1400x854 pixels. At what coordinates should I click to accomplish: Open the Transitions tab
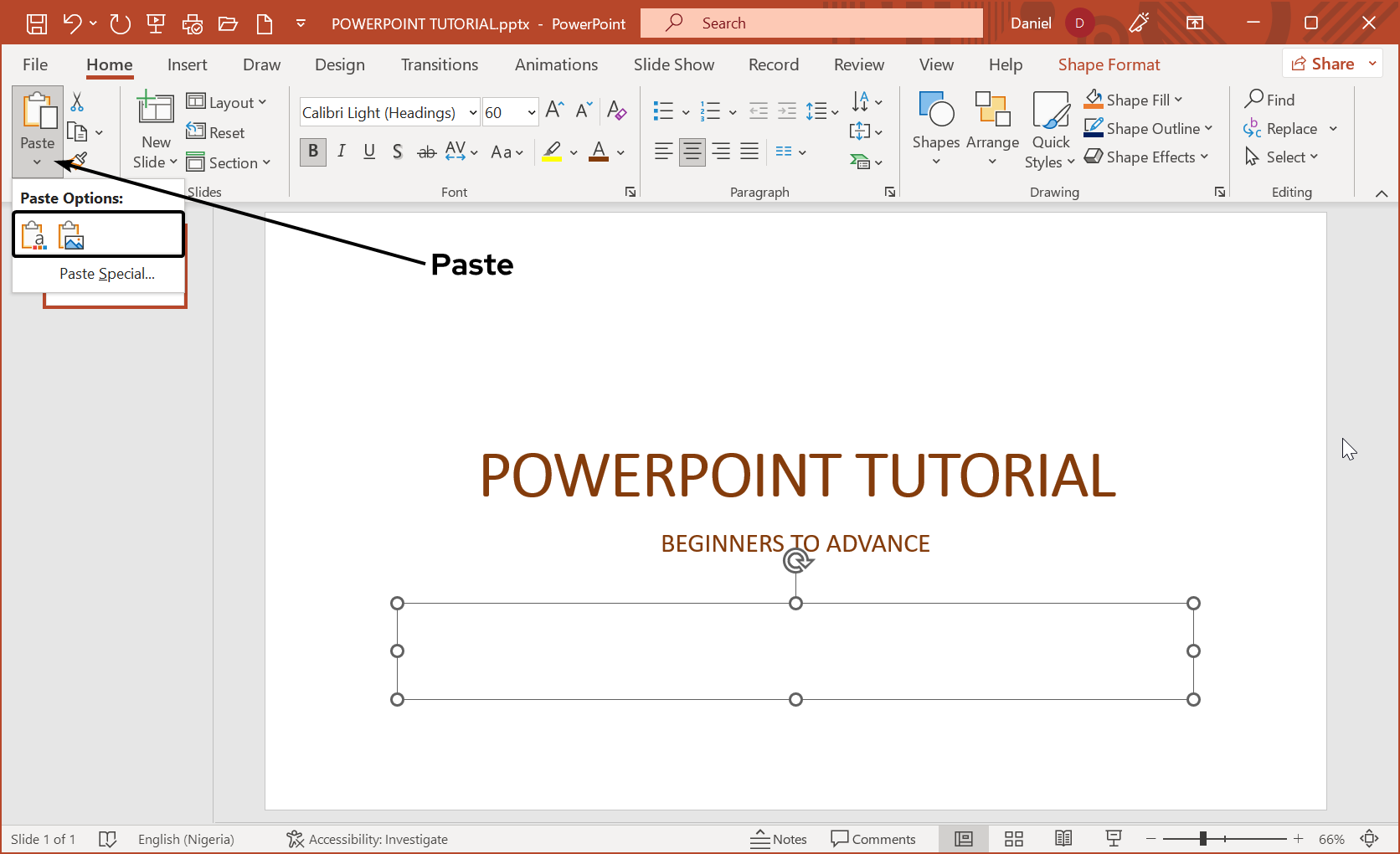coord(439,64)
